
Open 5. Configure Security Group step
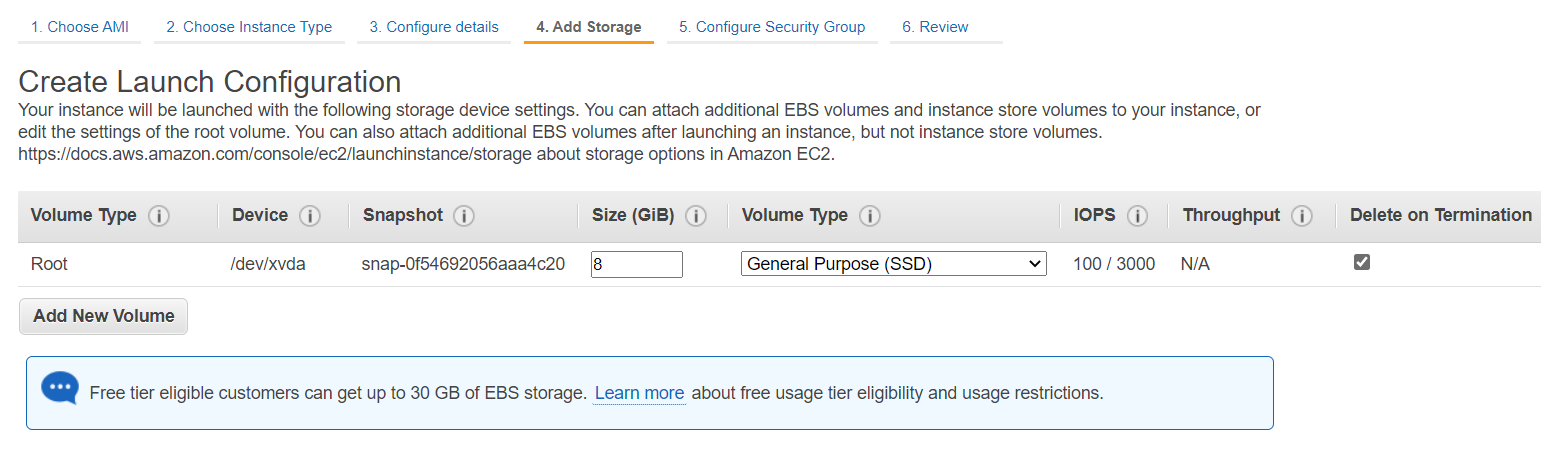[x=772, y=27]
